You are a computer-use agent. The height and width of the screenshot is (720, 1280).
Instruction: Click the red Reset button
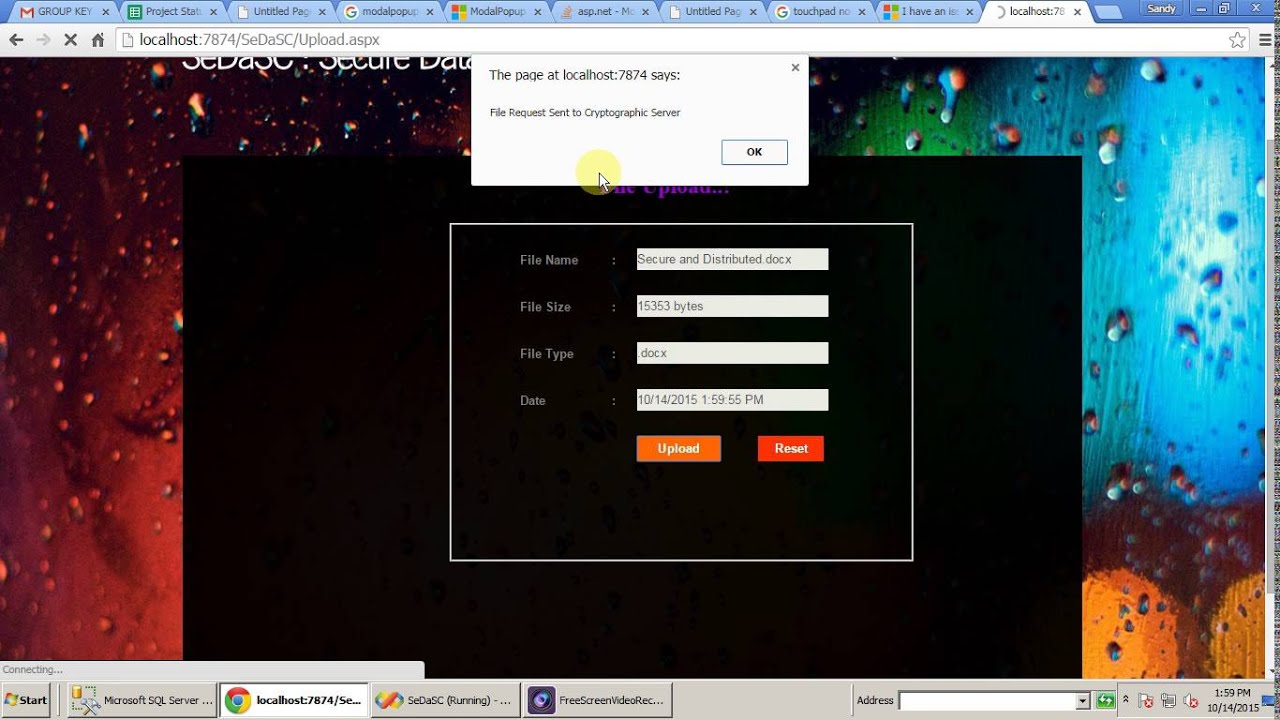791,449
